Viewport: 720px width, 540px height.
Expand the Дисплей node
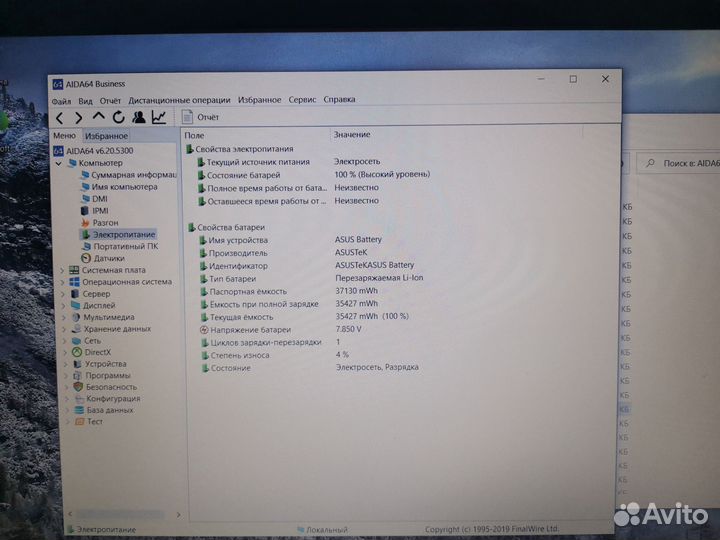(x=64, y=305)
